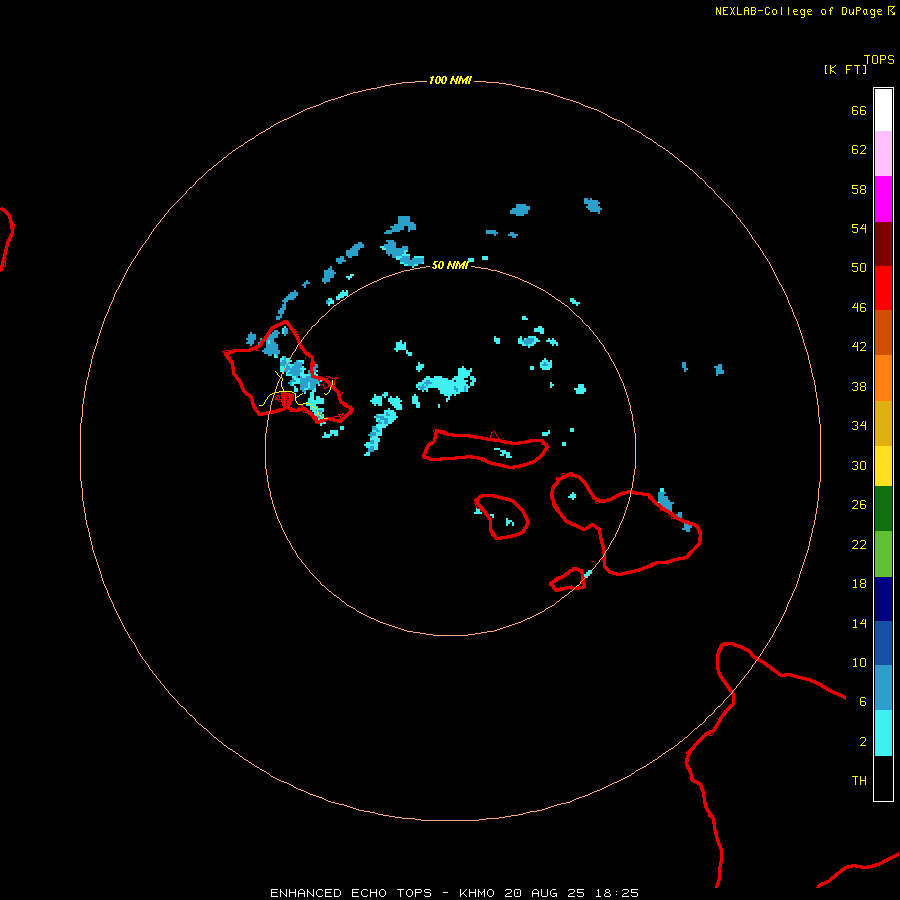Click the black TH swatch in the legend
The image size is (900, 900).
(883, 778)
